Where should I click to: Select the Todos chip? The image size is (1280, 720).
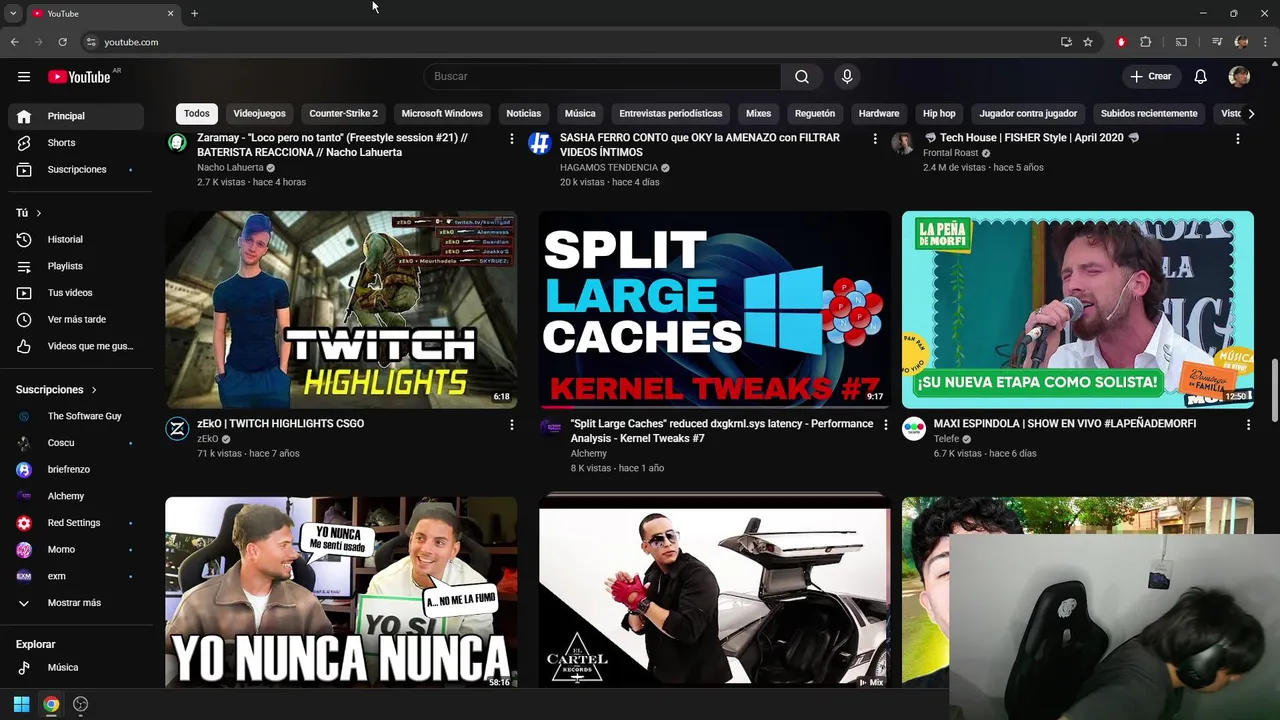pos(197,113)
